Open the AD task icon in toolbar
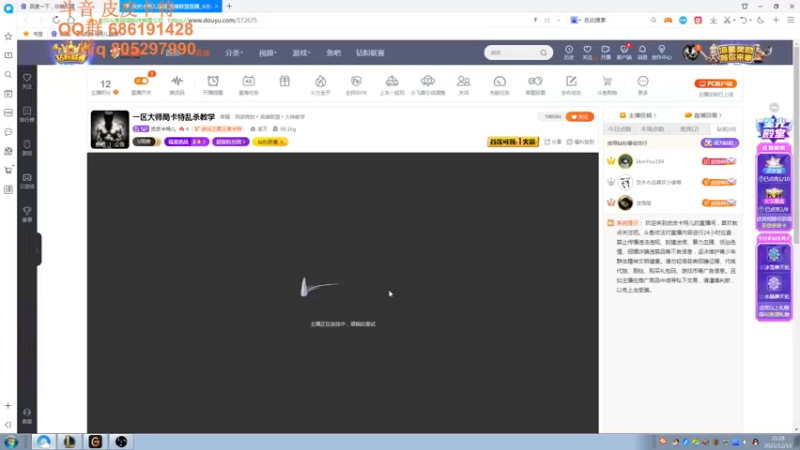800x450 pixels. pos(248,81)
